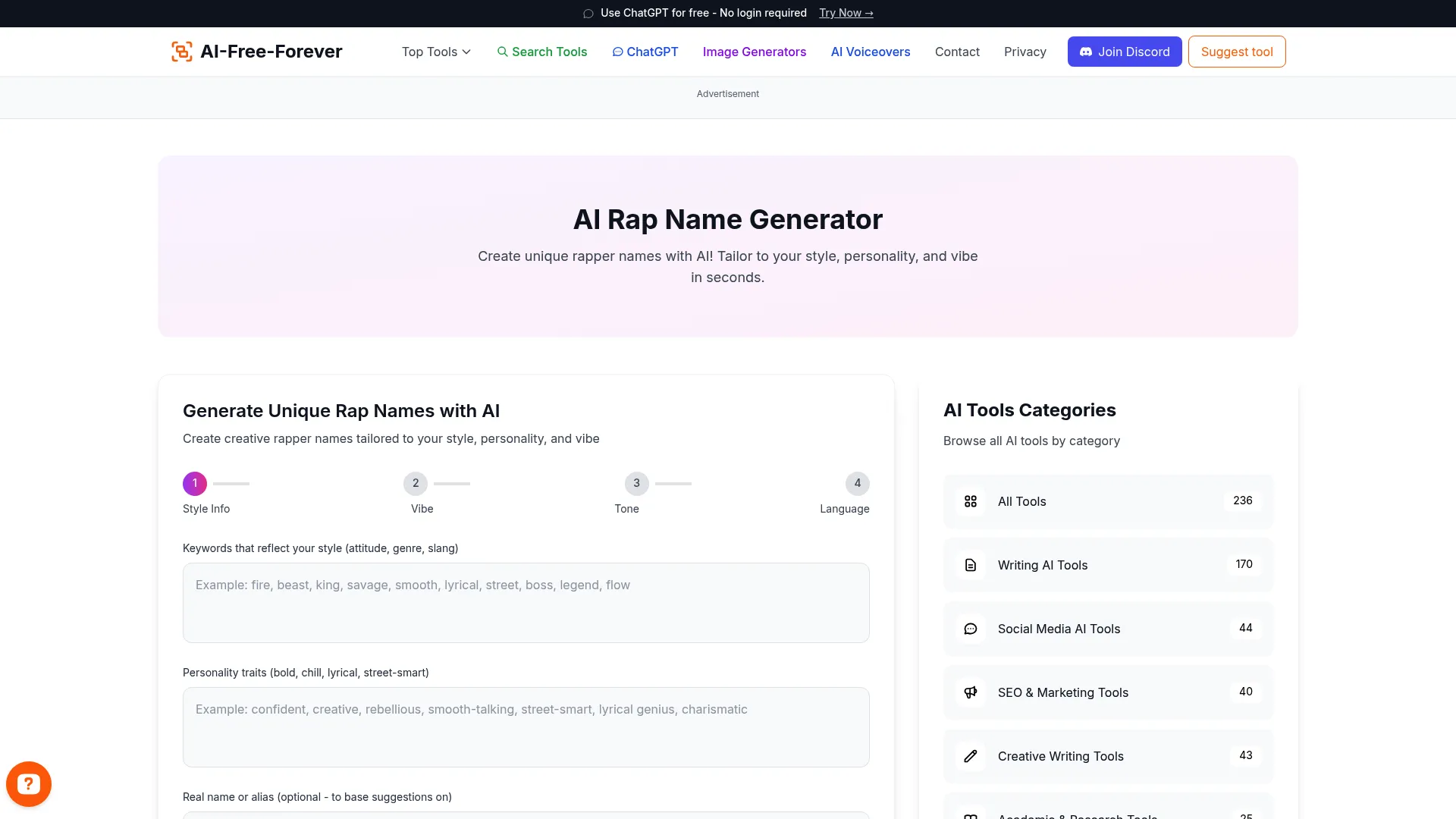The width and height of the screenshot is (1456, 819).
Task: Follow the Try Now link in the banner
Action: tap(846, 13)
